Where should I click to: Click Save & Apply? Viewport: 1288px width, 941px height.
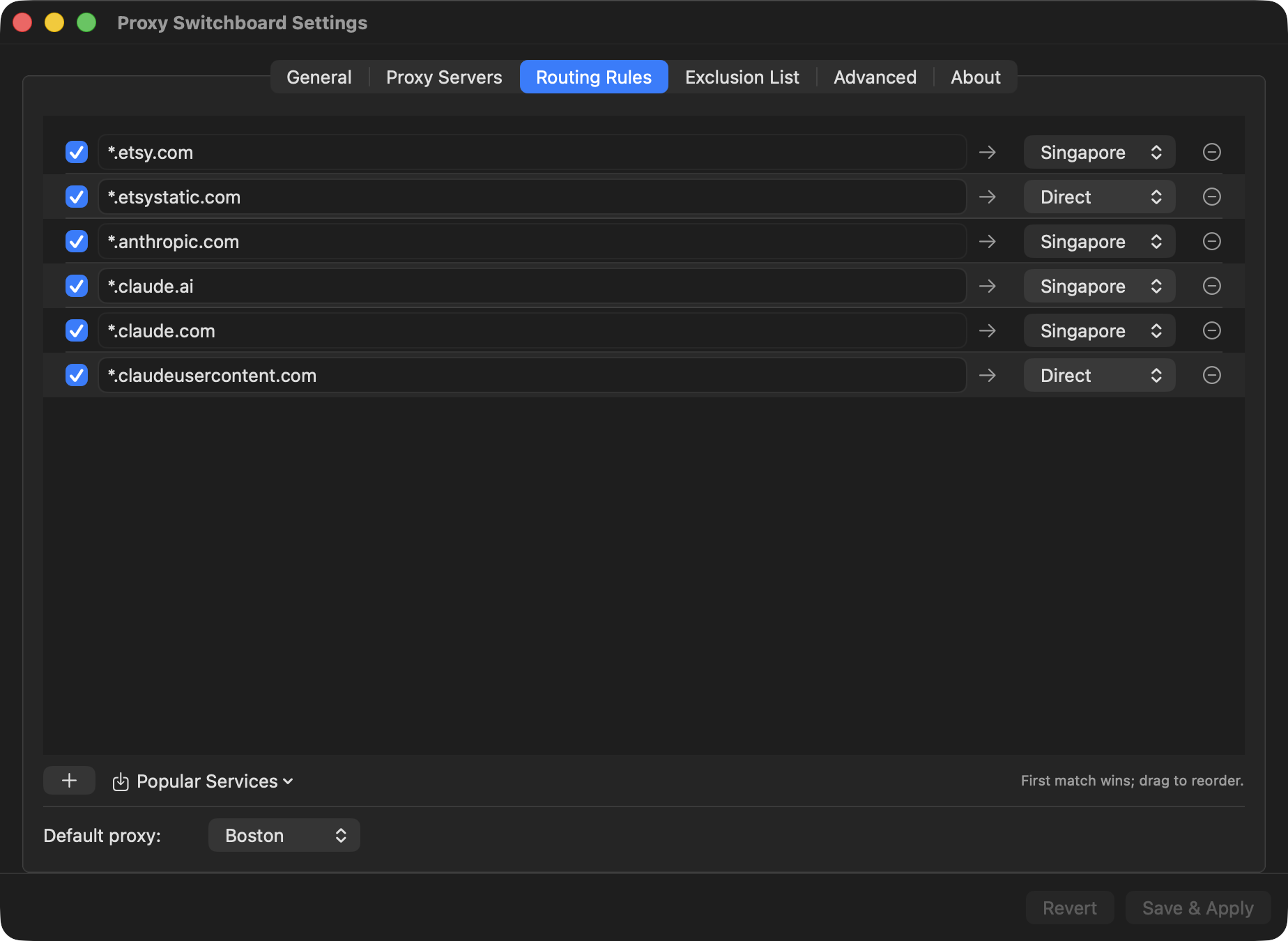tap(1198, 908)
